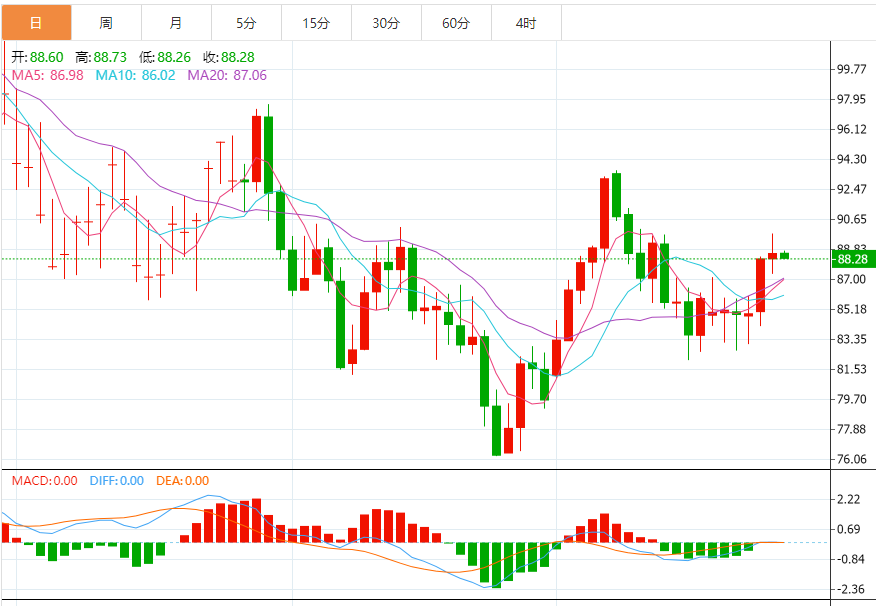This screenshot has width=876, height=606.
Task: Click the 99.77 price axis label
Action: (x=851, y=69)
